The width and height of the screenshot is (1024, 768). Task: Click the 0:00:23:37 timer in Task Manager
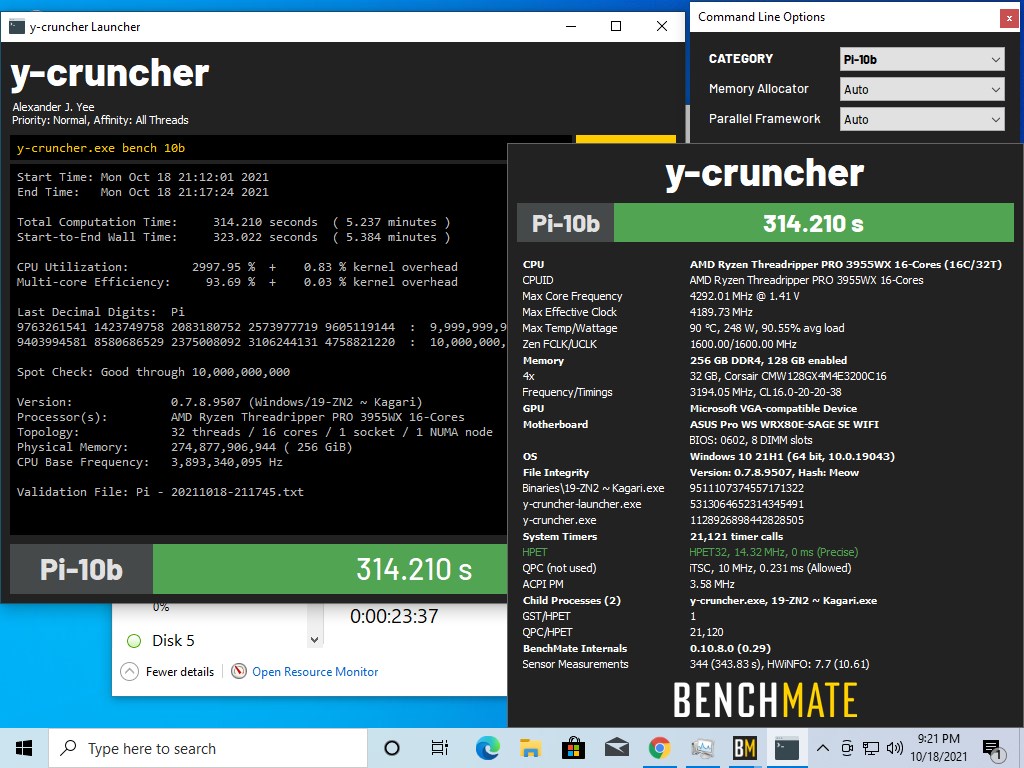click(x=394, y=616)
